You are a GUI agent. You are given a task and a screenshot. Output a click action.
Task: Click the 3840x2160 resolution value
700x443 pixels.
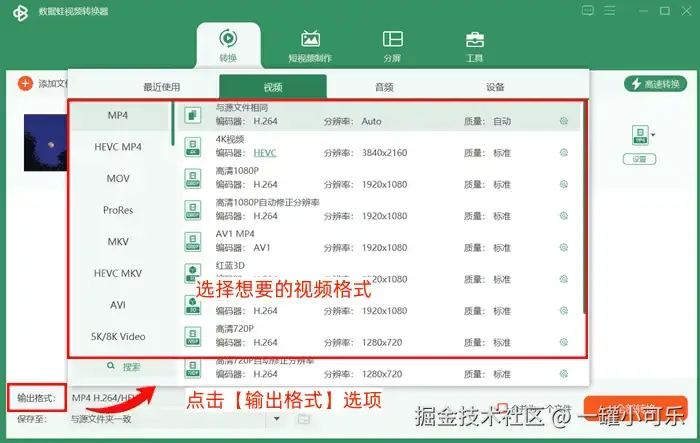click(x=384, y=153)
